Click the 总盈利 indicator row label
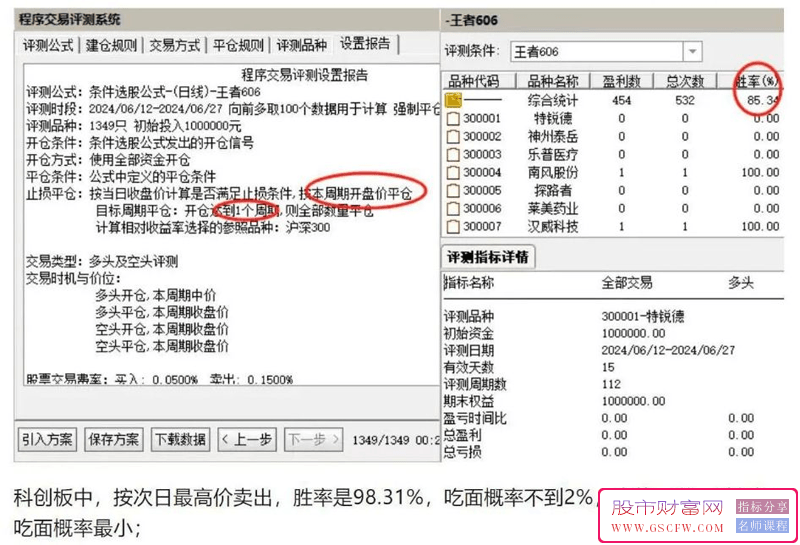The image size is (800, 545). pos(462,435)
